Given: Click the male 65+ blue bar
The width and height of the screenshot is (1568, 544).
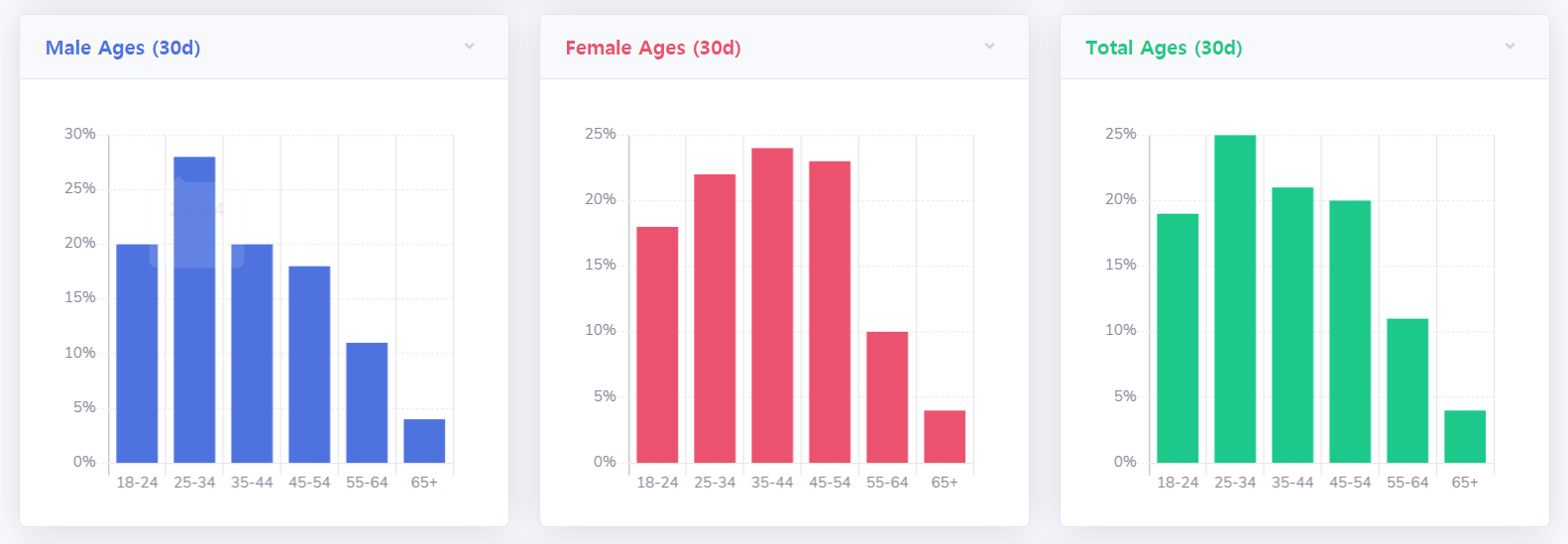Looking at the screenshot, I should pos(424,441).
